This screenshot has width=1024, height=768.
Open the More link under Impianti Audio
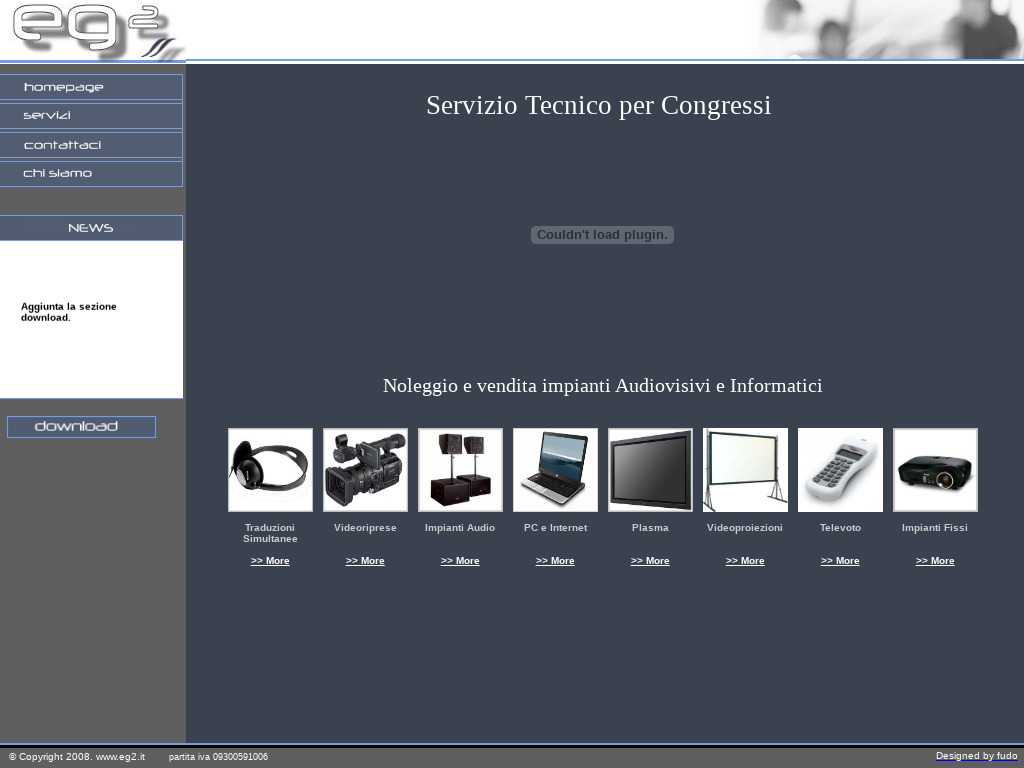pos(460,561)
